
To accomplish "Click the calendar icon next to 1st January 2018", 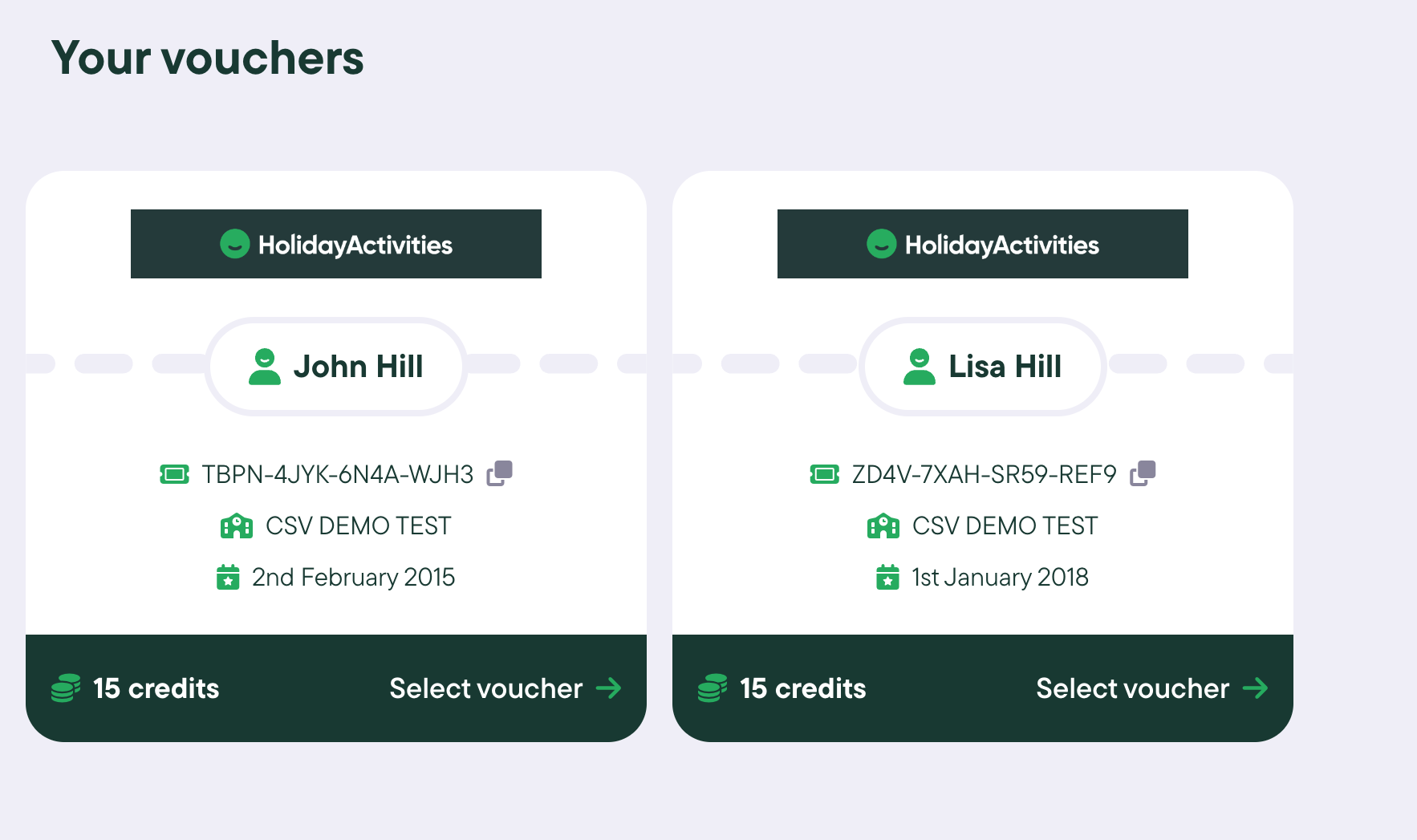I will tap(887, 577).
